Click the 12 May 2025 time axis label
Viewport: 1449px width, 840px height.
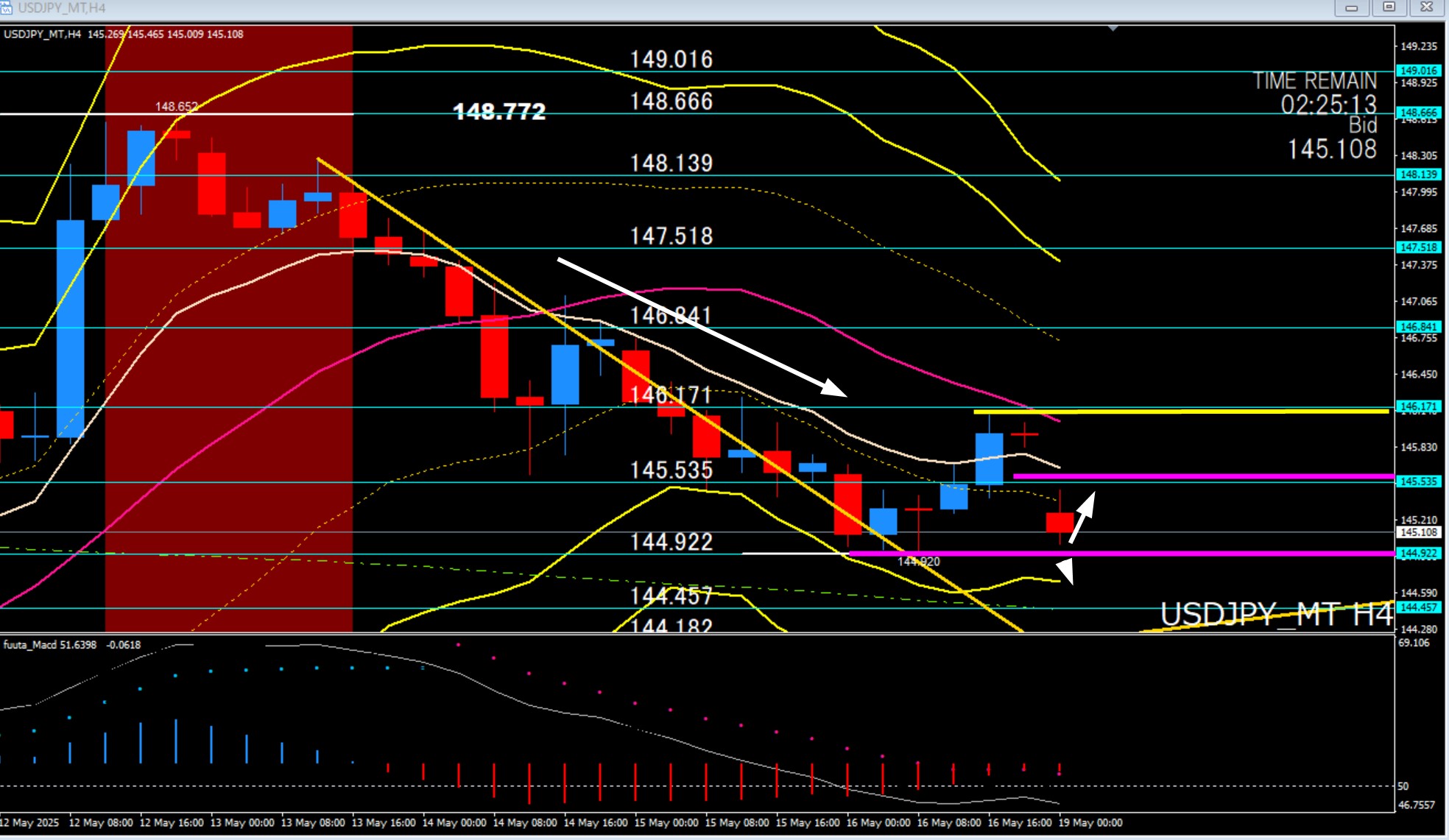(x=29, y=822)
